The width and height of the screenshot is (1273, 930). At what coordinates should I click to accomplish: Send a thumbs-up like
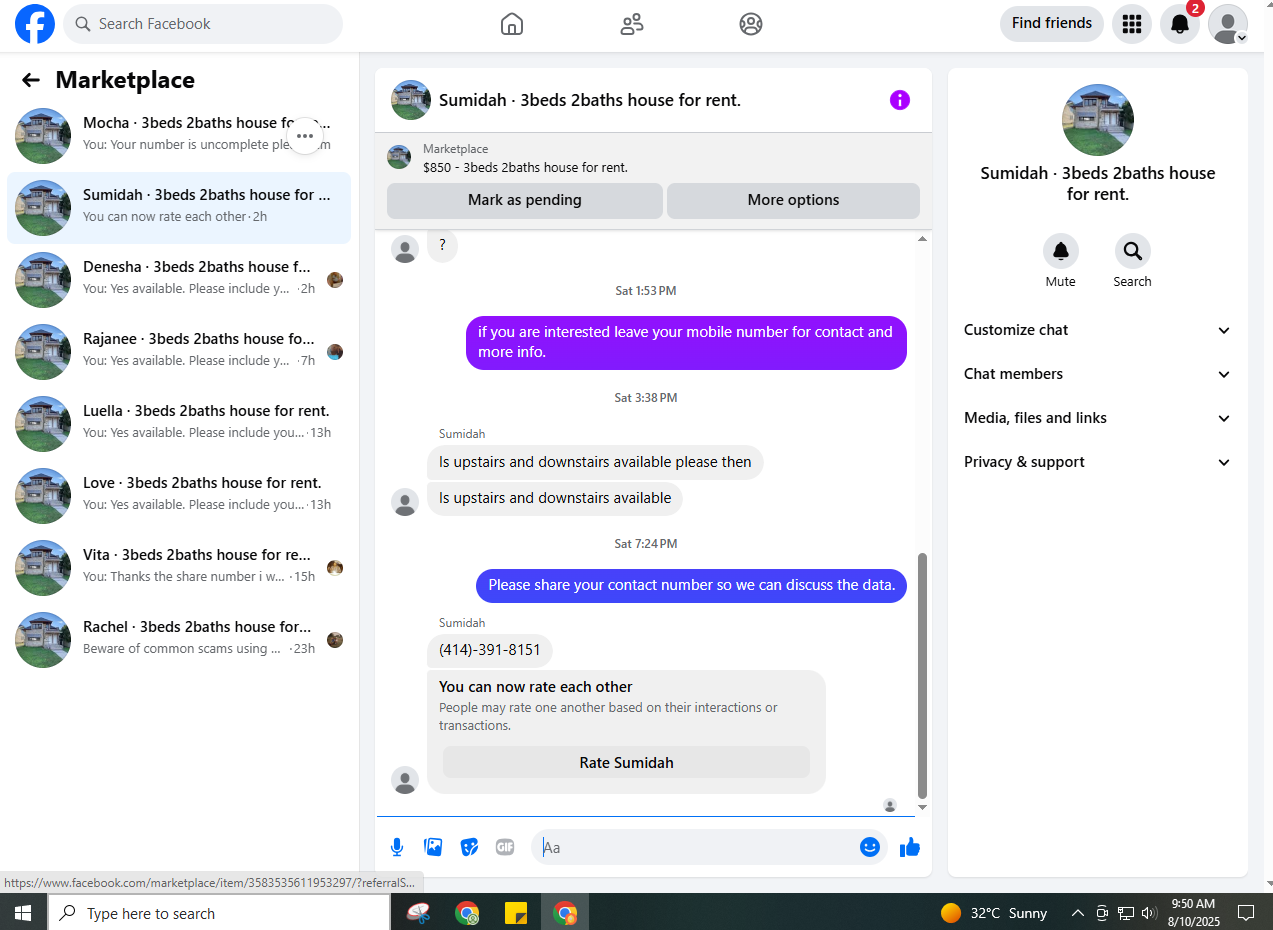pyautogui.click(x=909, y=847)
